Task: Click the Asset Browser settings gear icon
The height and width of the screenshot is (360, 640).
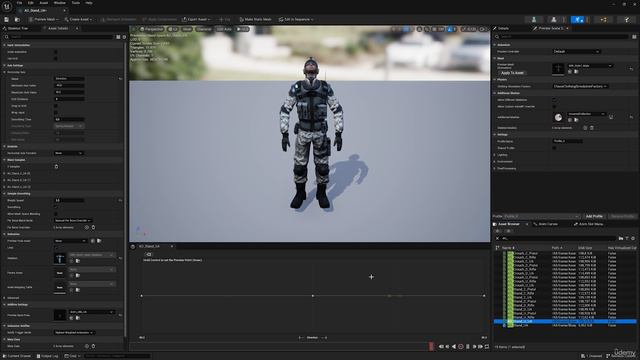Action: (633, 238)
